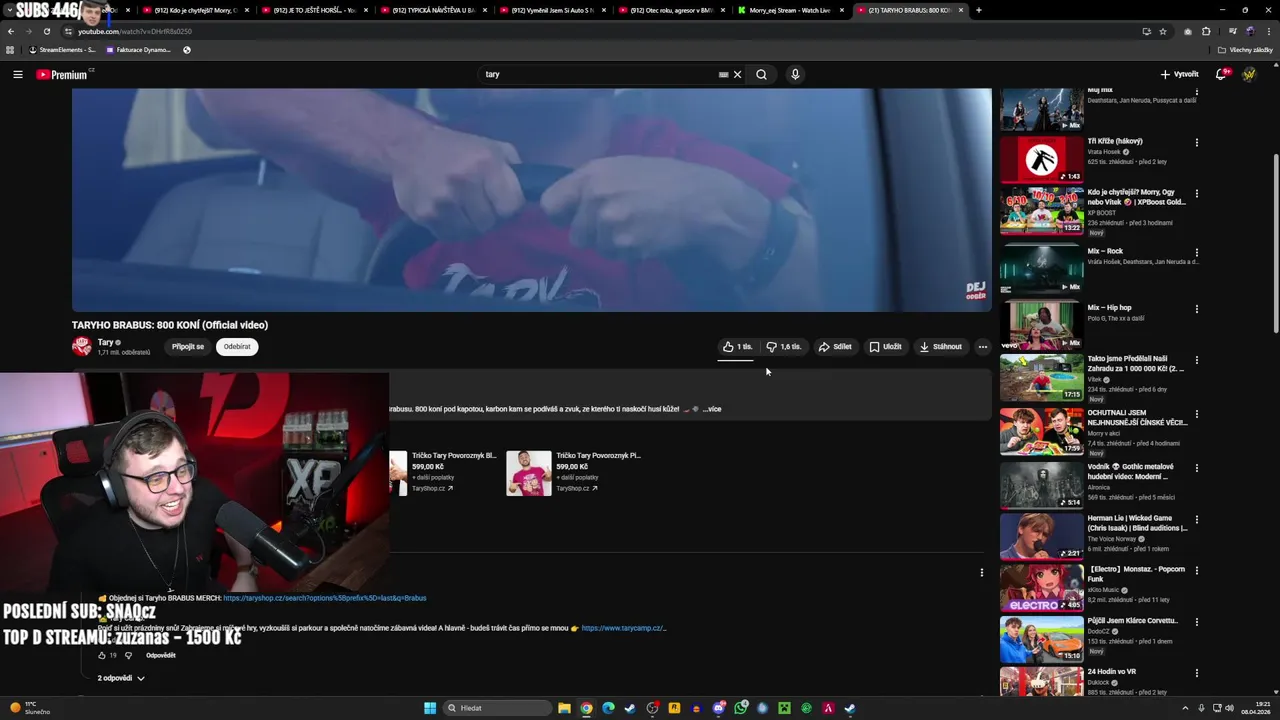
Task: Open account avatar menu on YouTube
Action: [1249, 74]
